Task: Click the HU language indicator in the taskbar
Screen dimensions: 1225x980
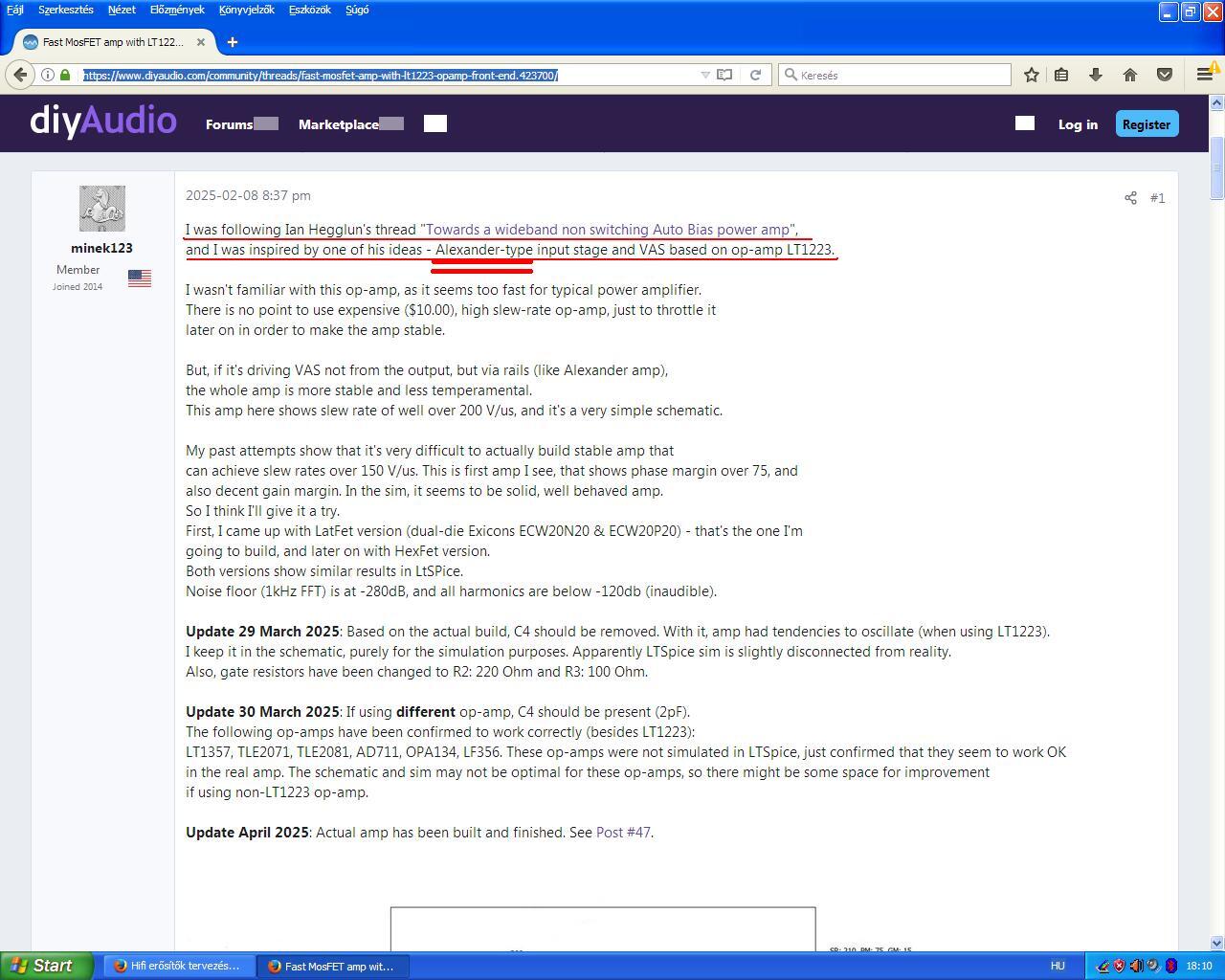Action: coord(1058,966)
